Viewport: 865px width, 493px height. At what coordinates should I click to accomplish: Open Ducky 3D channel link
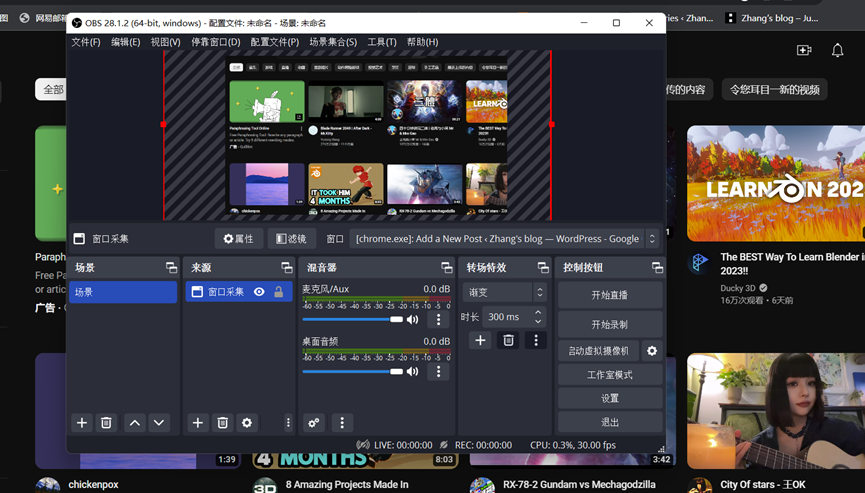pyautogui.click(x=738, y=288)
